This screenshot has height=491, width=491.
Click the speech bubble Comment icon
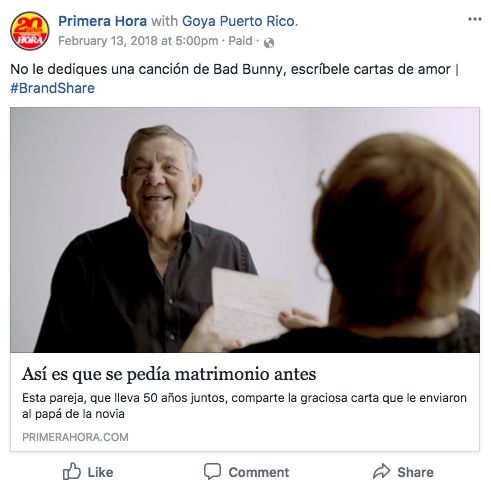tap(212, 471)
